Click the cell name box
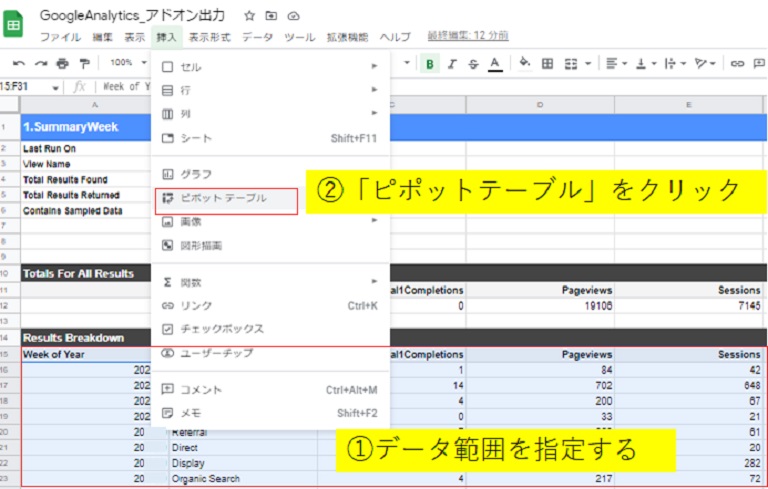Screen dimensions: 768x489 [28, 87]
